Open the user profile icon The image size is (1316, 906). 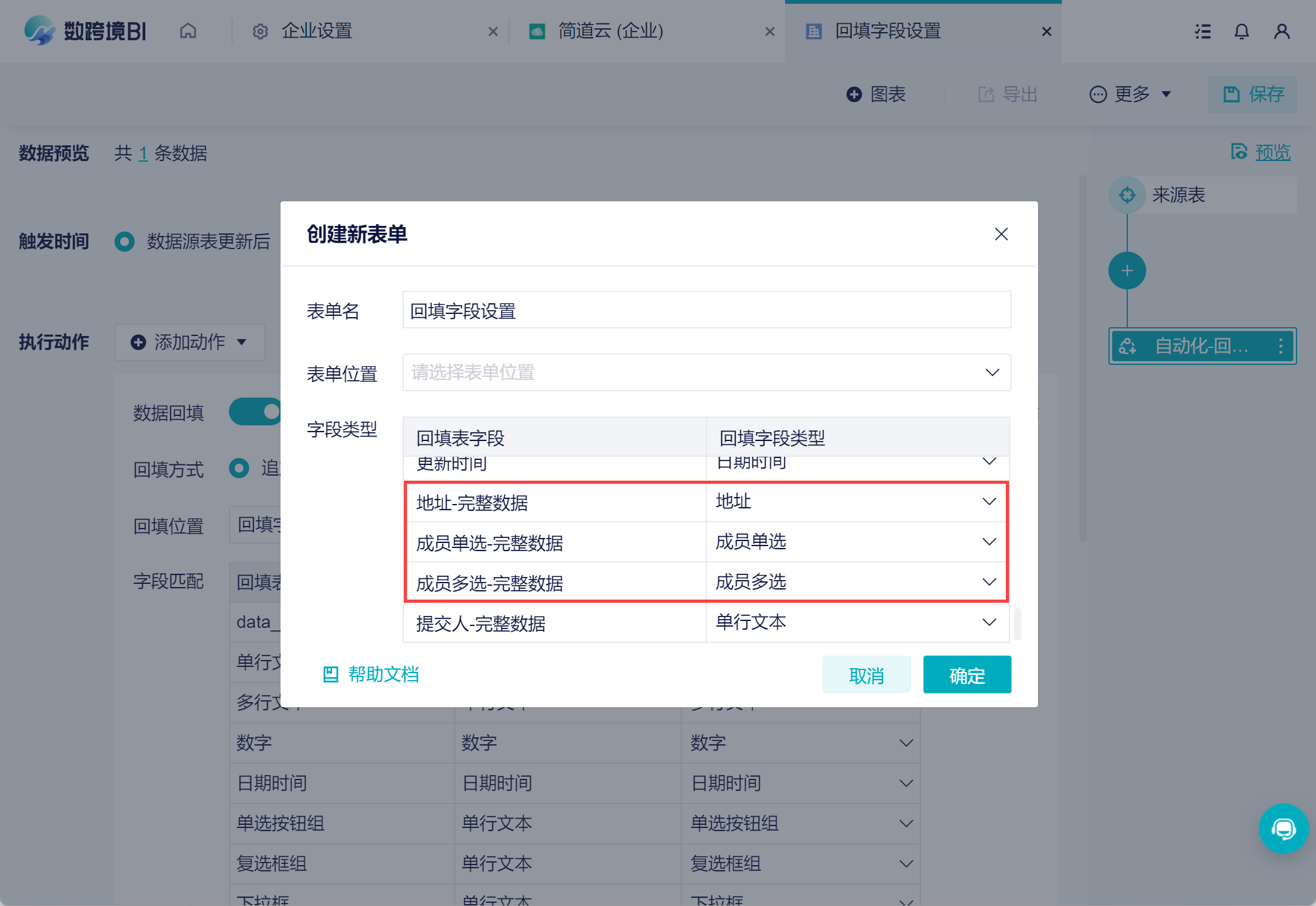pos(1281,31)
